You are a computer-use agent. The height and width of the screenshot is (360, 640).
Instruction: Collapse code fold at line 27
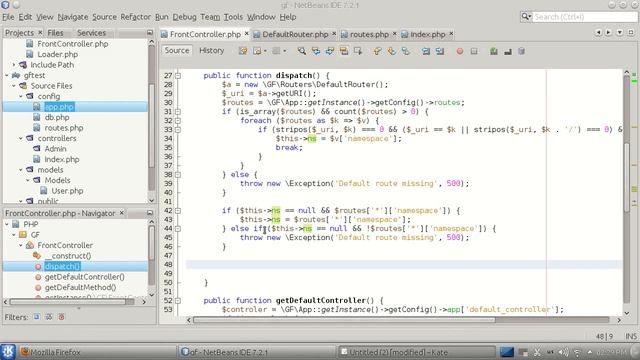point(178,76)
